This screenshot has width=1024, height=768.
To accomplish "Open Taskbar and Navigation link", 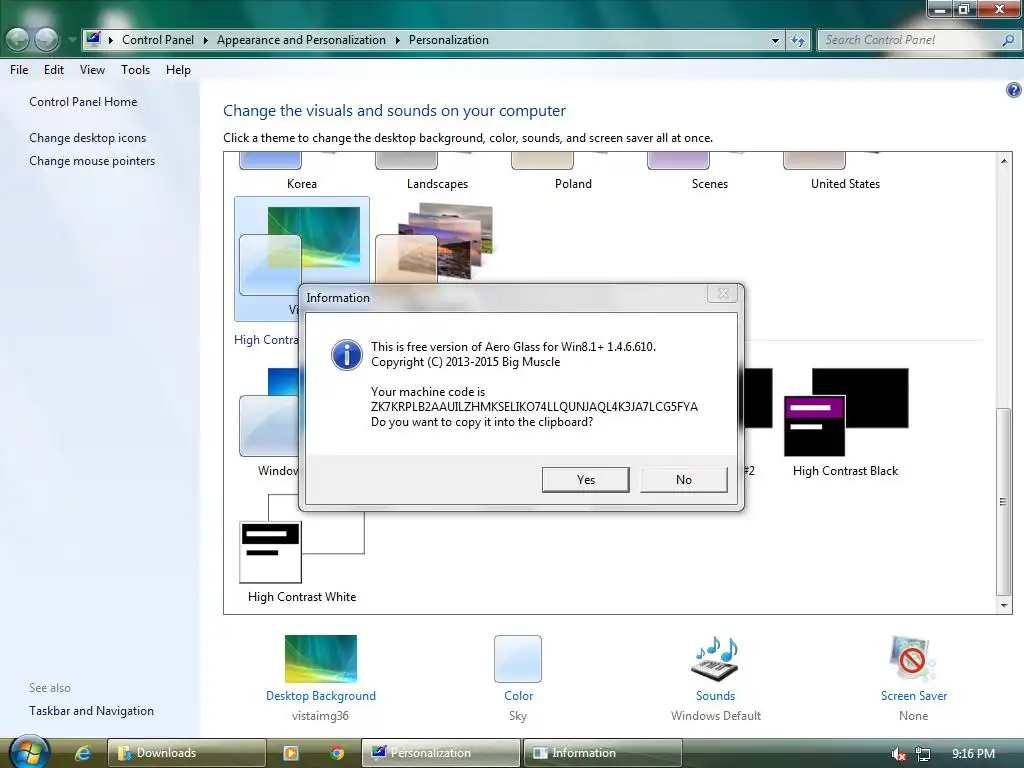I will pyautogui.click(x=91, y=711).
